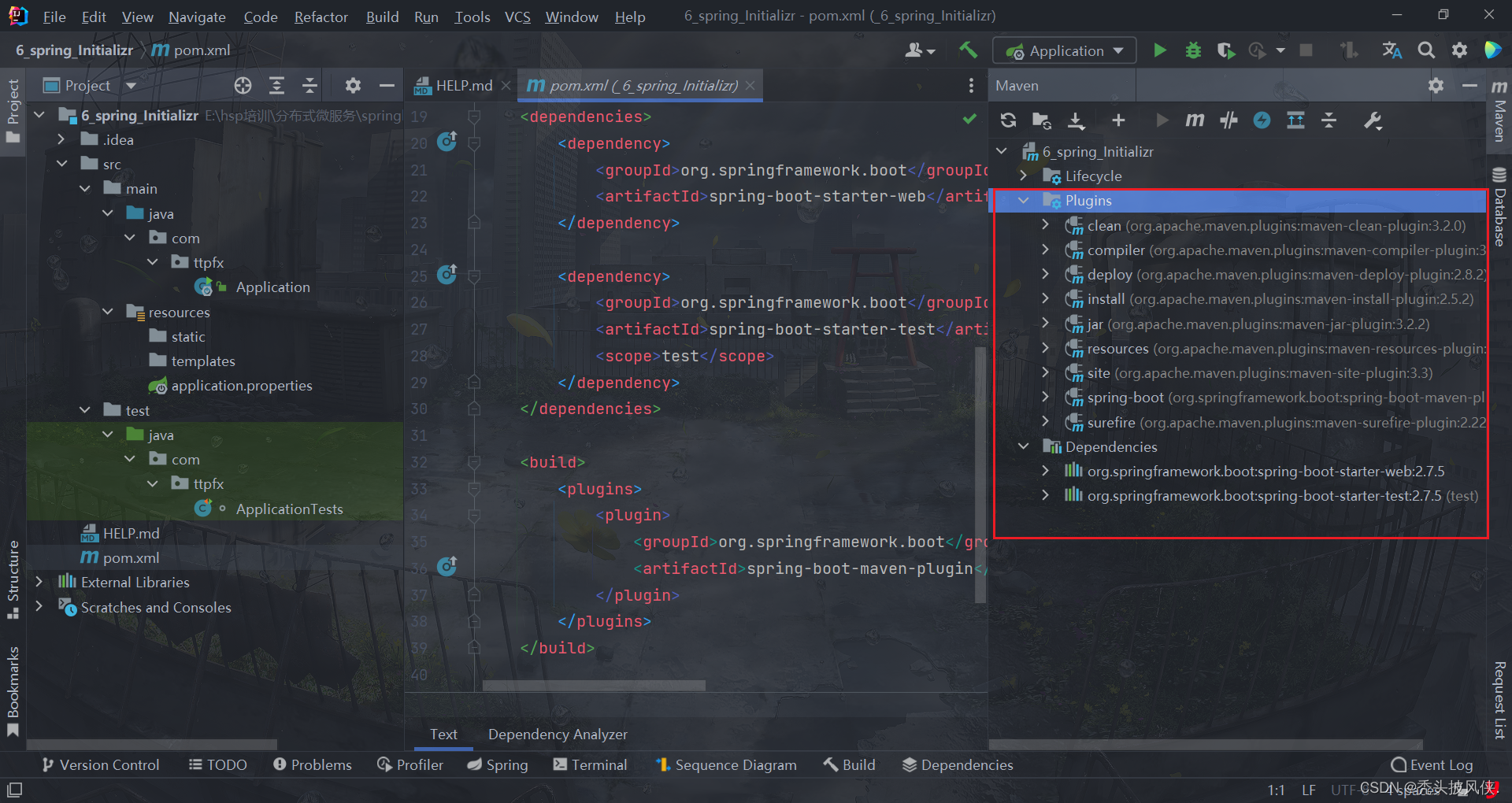
Task: Expand External Libraries node
Action: [39, 582]
